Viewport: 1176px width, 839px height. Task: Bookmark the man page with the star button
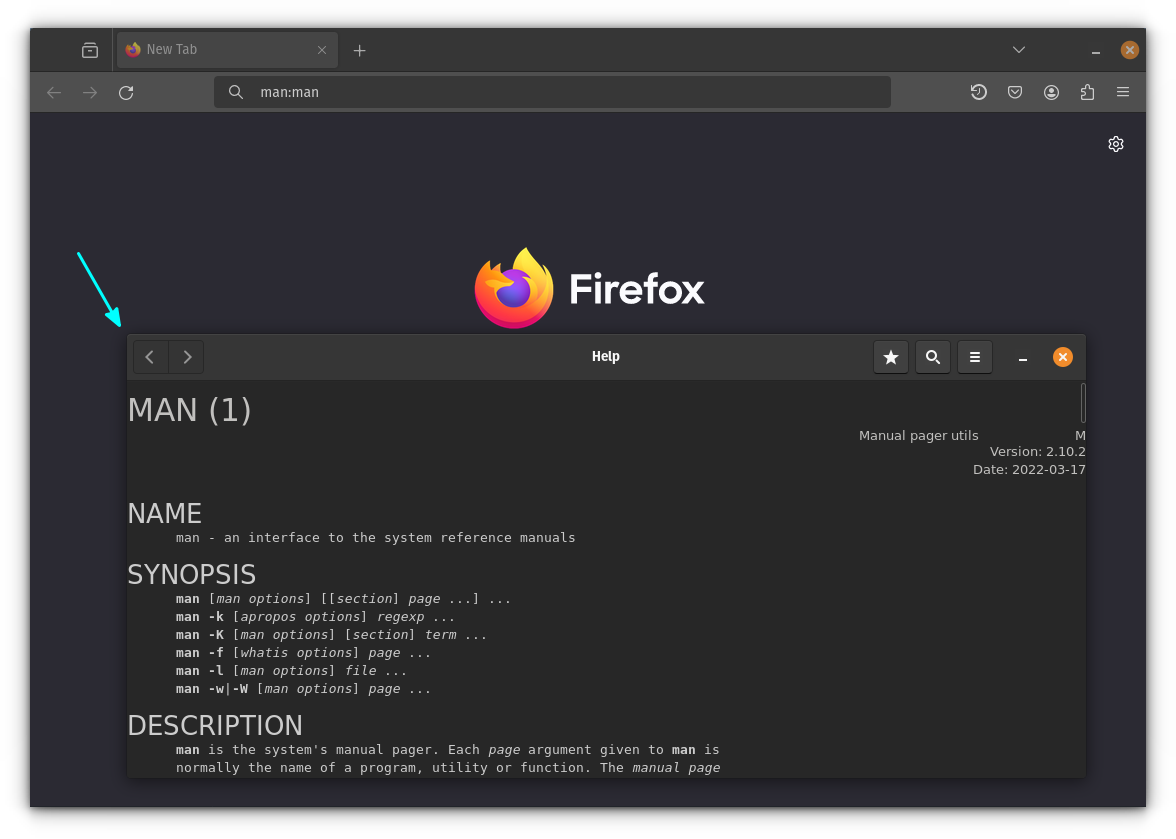tap(891, 357)
